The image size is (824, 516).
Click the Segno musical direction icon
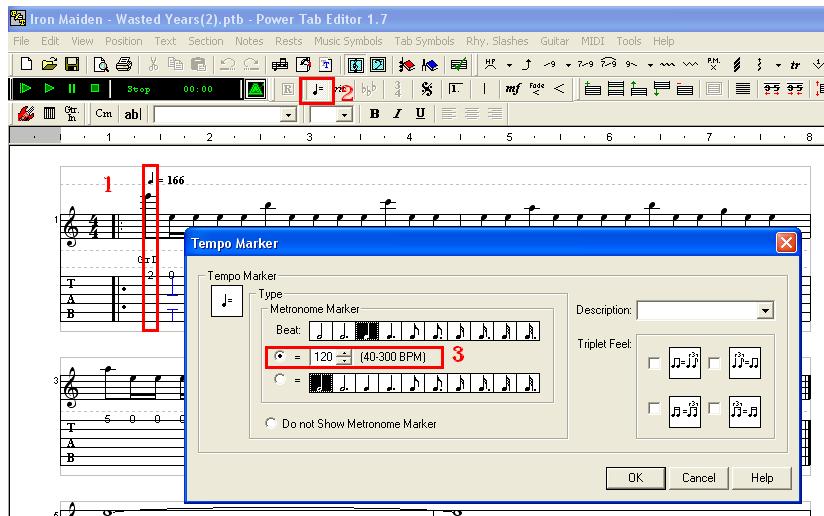pos(427,89)
